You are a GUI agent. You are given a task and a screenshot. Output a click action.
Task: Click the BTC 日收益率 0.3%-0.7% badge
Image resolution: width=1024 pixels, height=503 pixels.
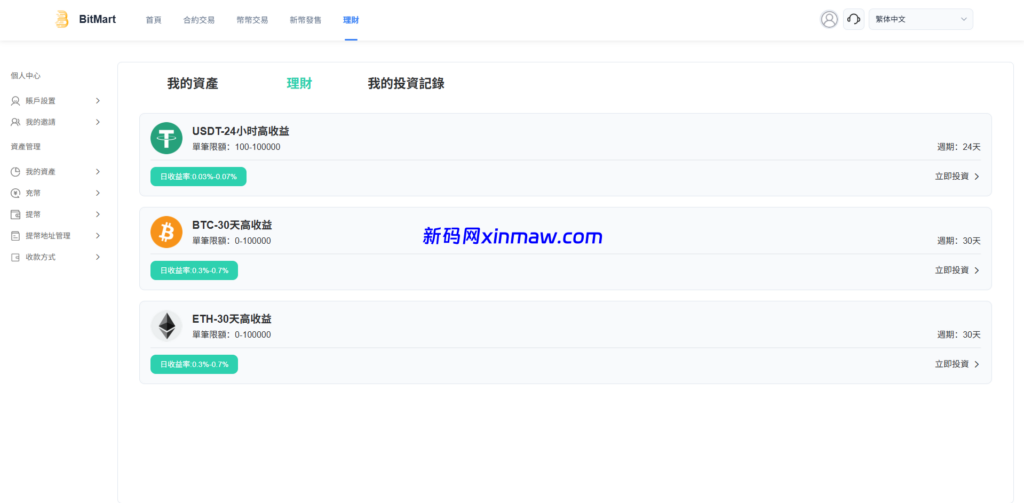(194, 270)
